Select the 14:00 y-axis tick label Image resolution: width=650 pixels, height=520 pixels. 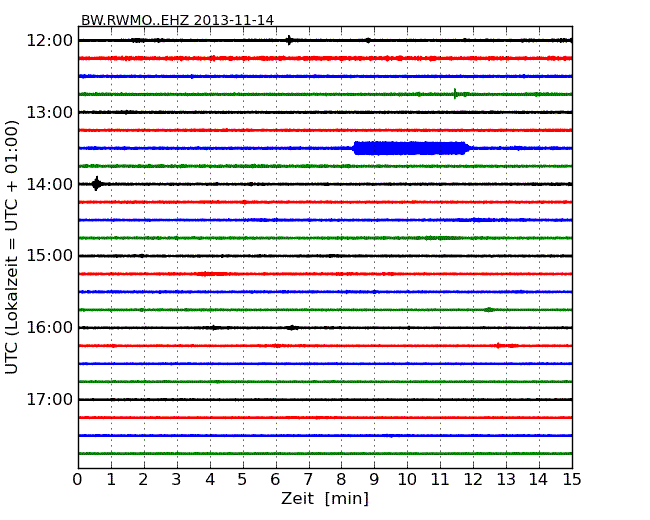click(x=50, y=184)
